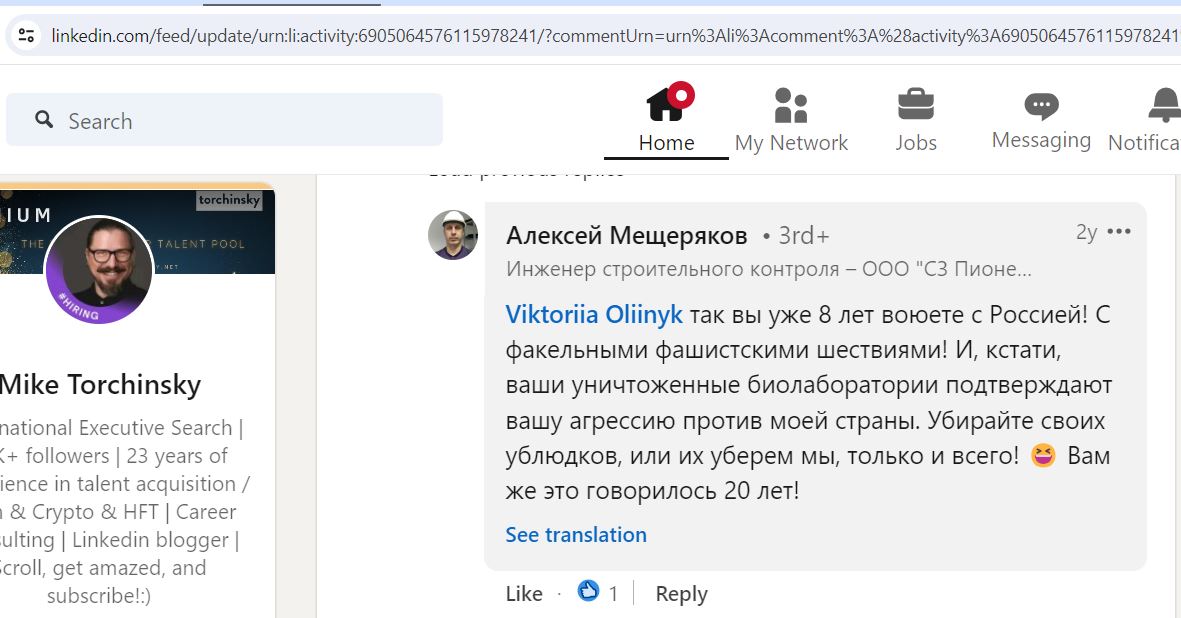Image resolution: width=1181 pixels, height=618 pixels.
Task: Open the Messaging chat bubble icon
Action: click(1041, 106)
